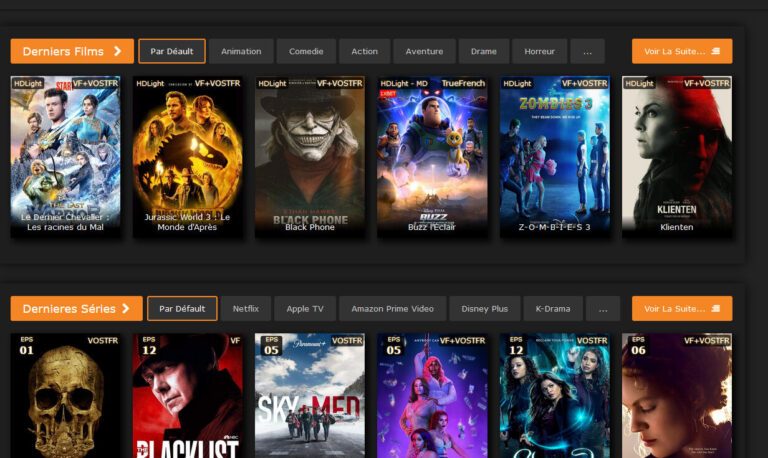Open golden skull series poster EPS 01

65,396
